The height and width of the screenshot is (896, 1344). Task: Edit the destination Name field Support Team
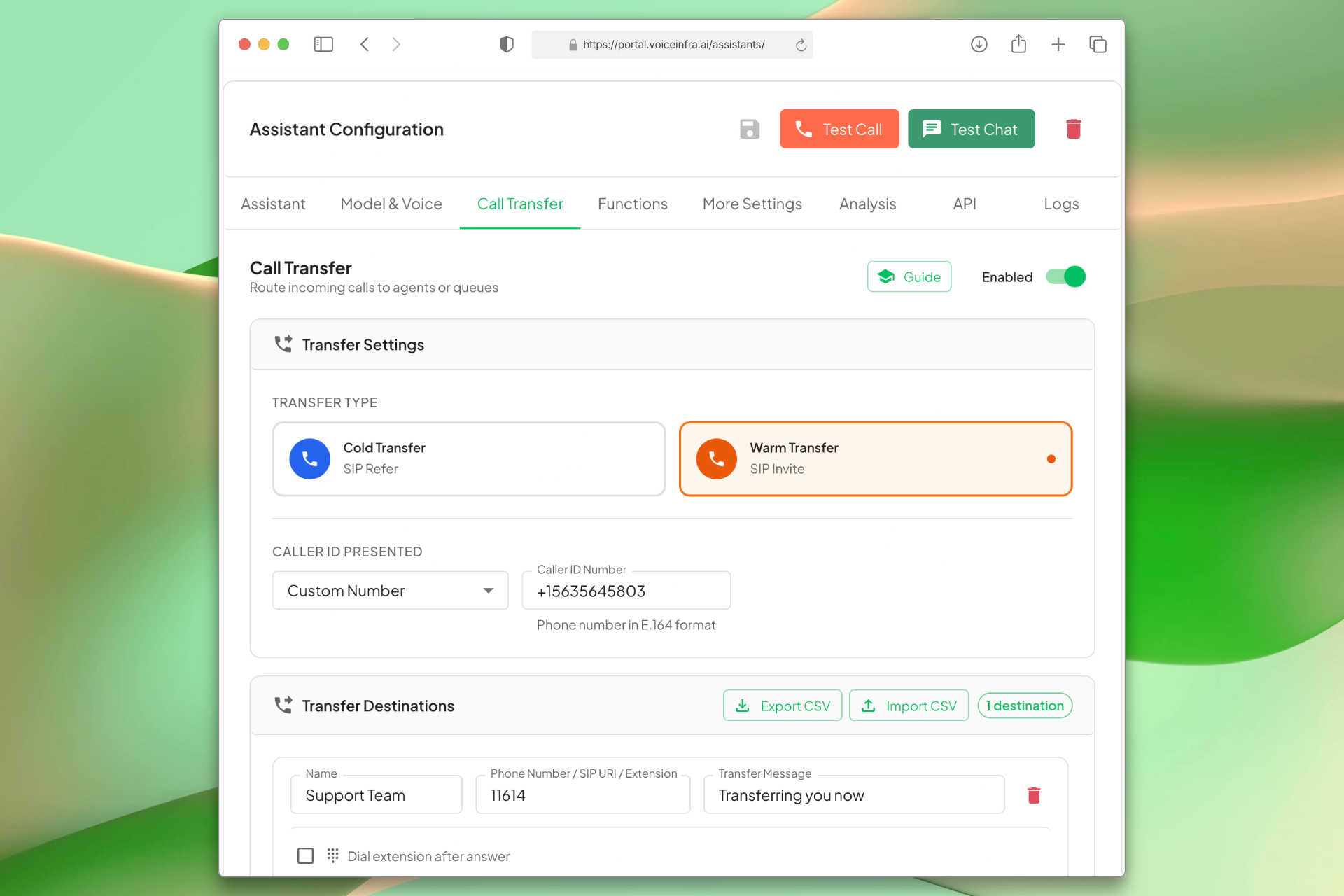(x=377, y=795)
